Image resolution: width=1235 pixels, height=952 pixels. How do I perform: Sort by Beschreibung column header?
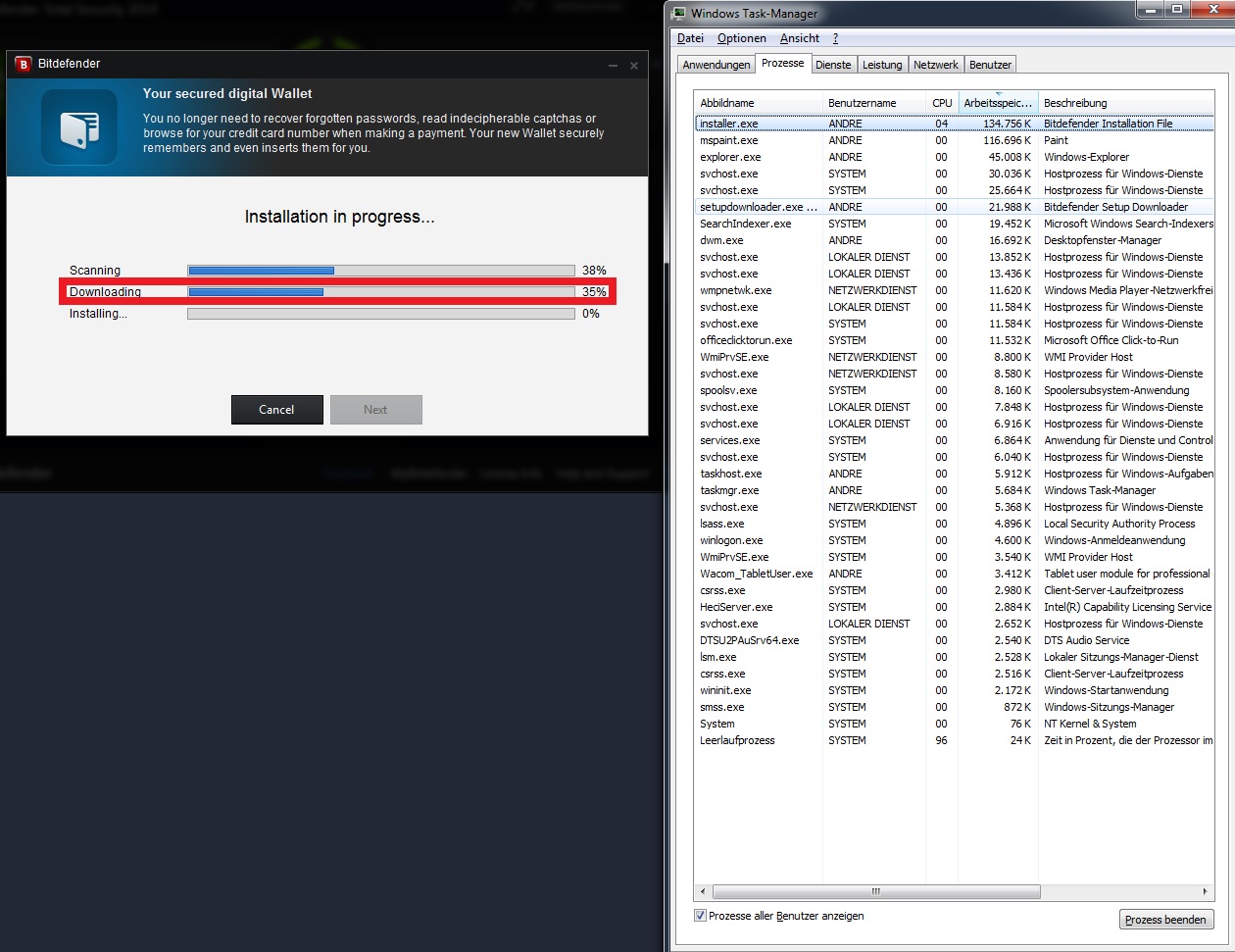pyautogui.click(x=1126, y=103)
